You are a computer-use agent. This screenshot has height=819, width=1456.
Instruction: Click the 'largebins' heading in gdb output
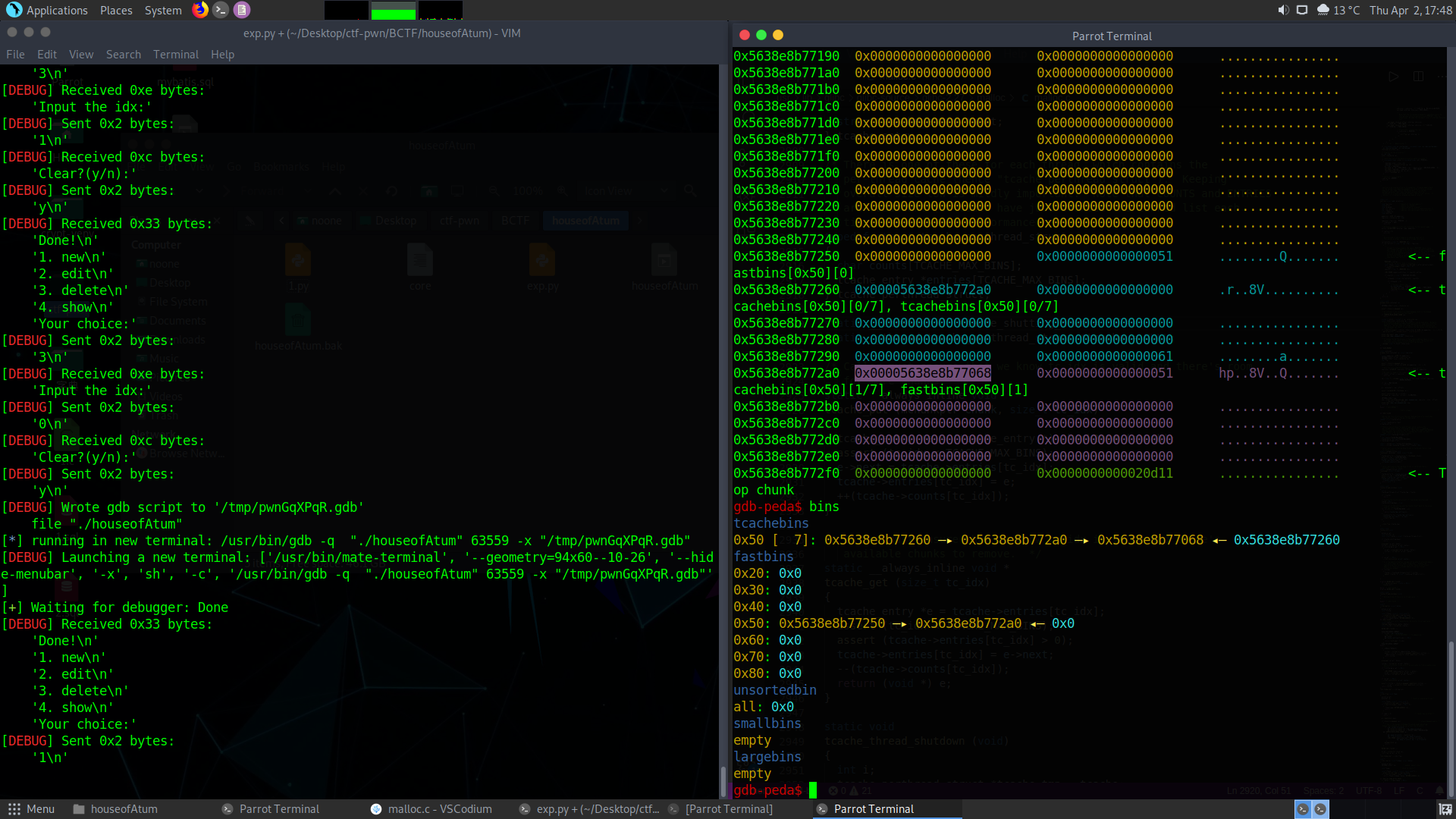pyautogui.click(x=767, y=757)
